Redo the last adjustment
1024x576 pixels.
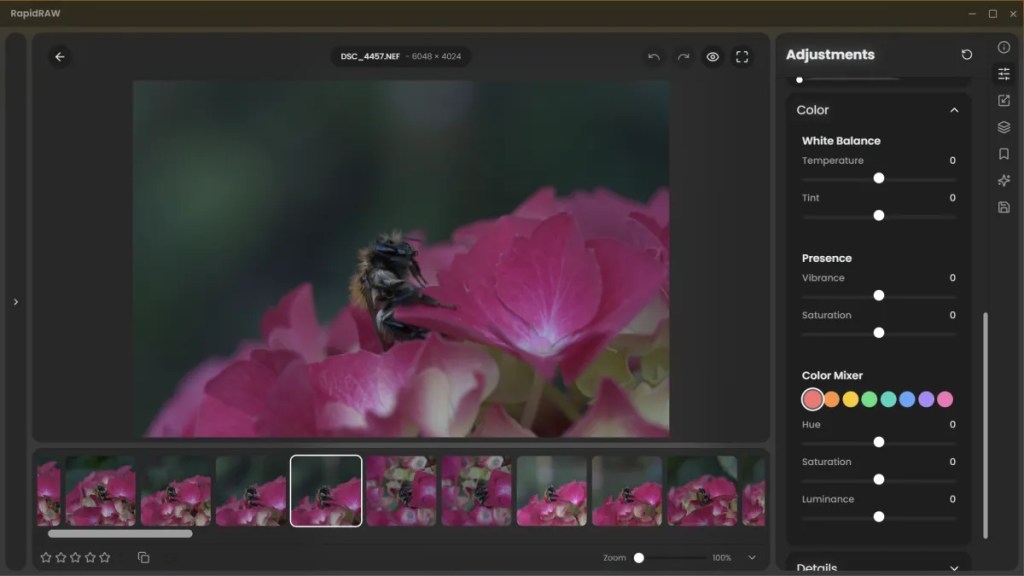[683, 57]
